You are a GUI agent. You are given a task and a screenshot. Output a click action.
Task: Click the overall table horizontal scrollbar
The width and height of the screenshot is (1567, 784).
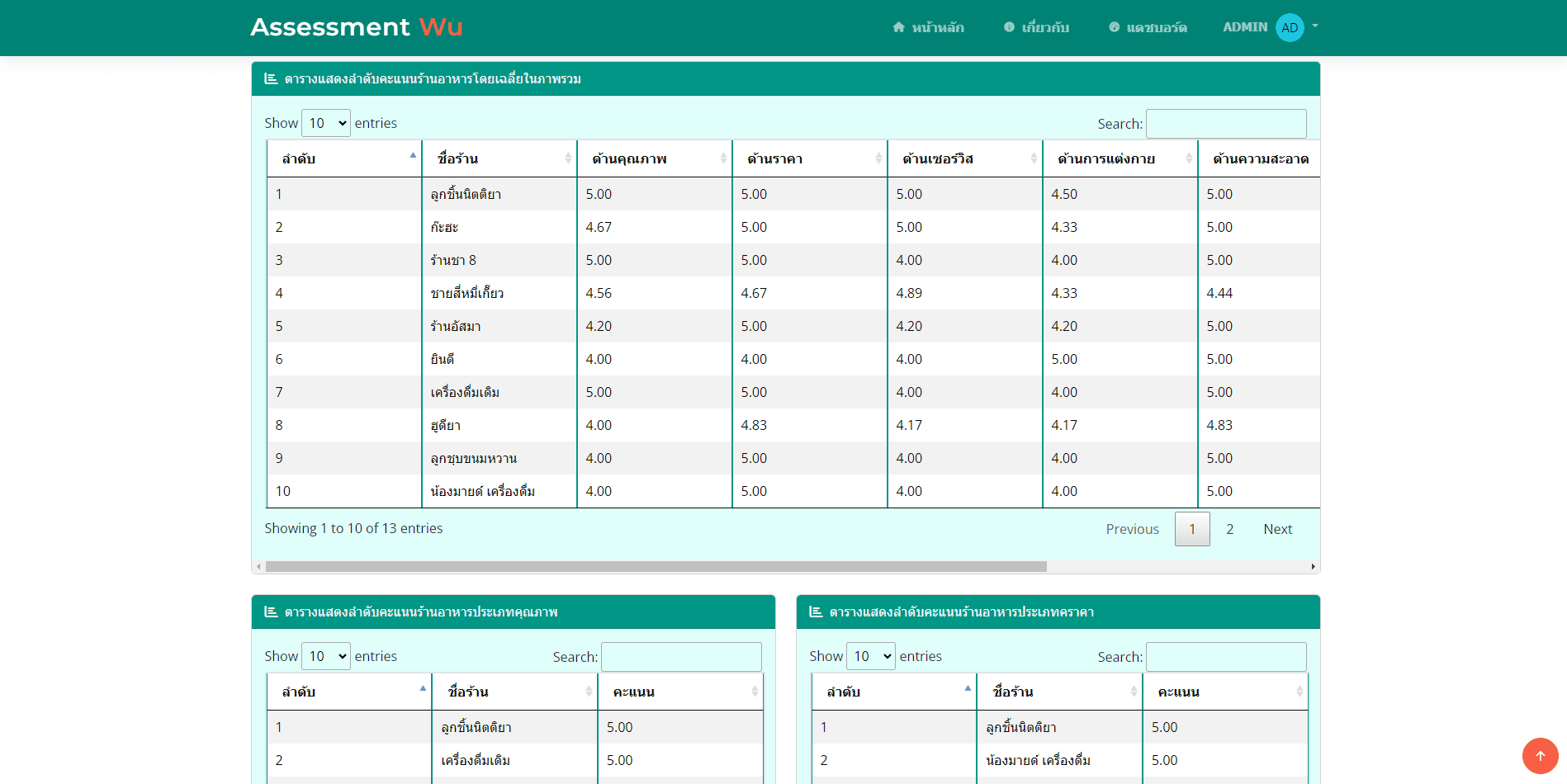click(656, 566)
